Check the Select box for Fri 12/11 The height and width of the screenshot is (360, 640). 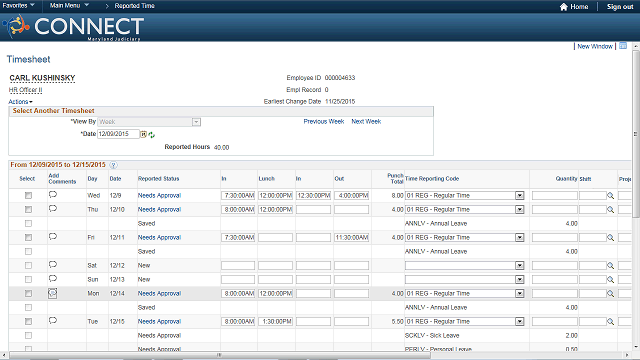(28, 238)
